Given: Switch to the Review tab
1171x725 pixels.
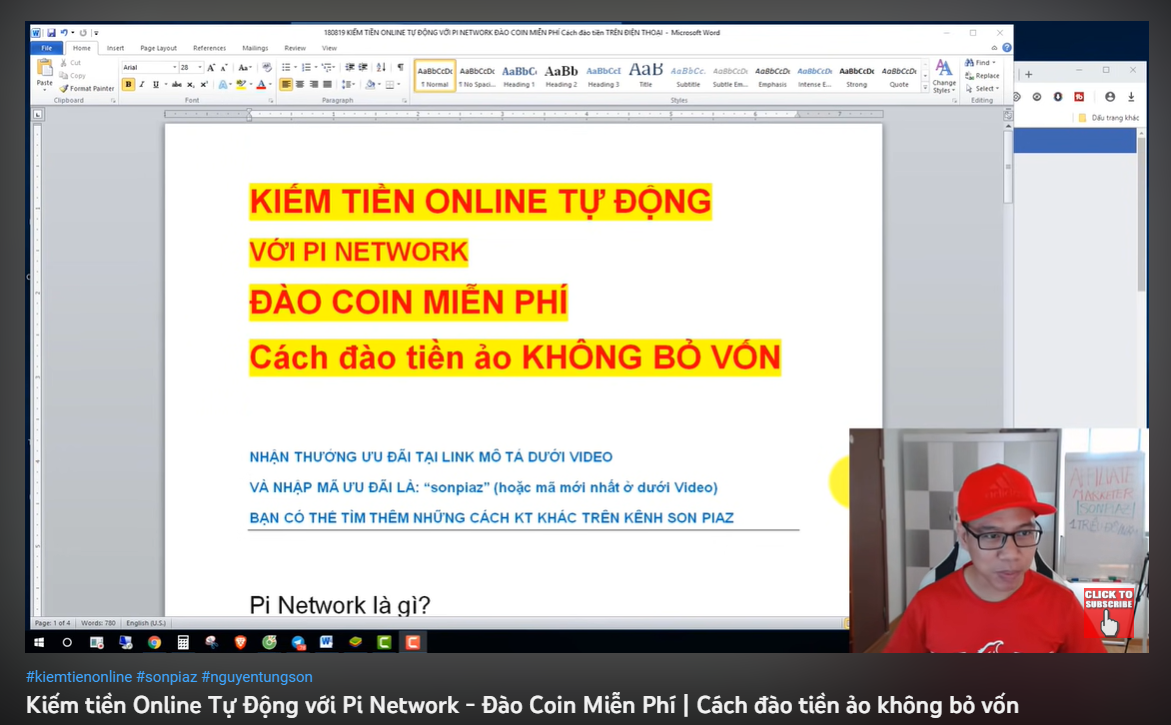Looking at the screenshot, I should point(295,48).
